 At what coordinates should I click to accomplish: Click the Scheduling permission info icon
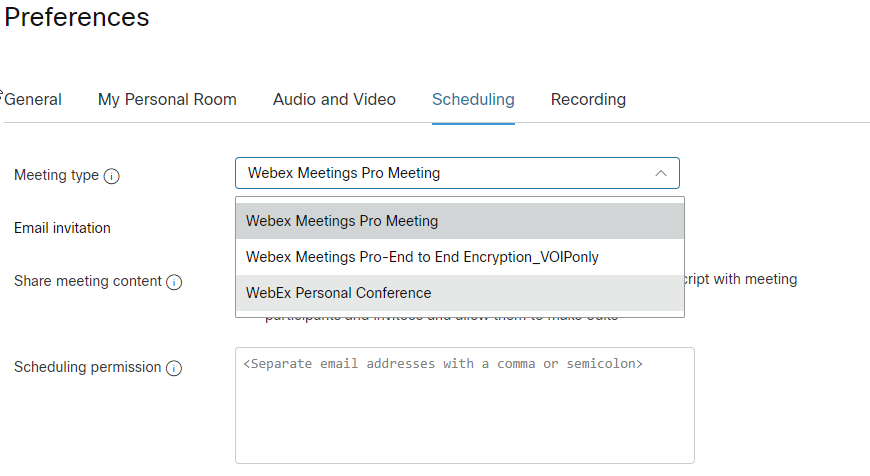[x=174, y=368]
